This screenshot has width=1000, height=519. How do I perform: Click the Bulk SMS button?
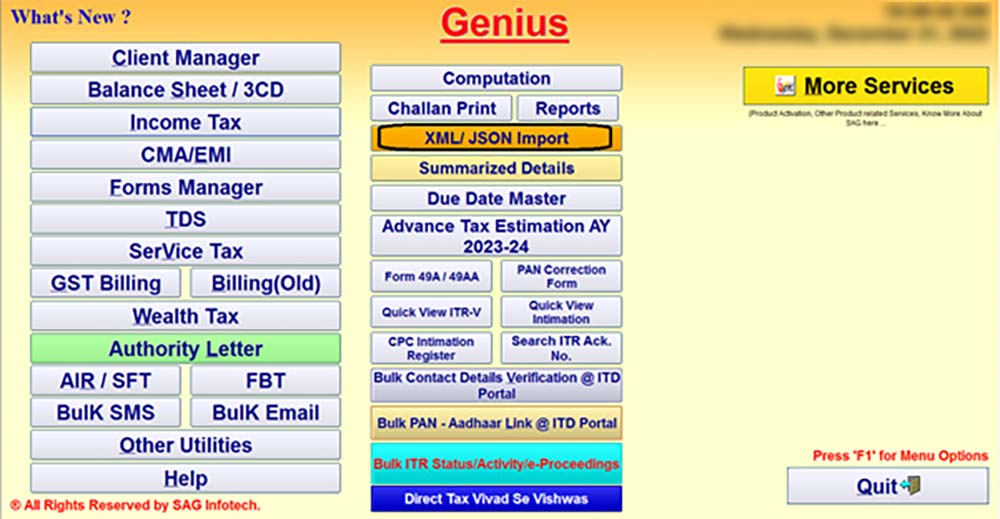(106, 412)
